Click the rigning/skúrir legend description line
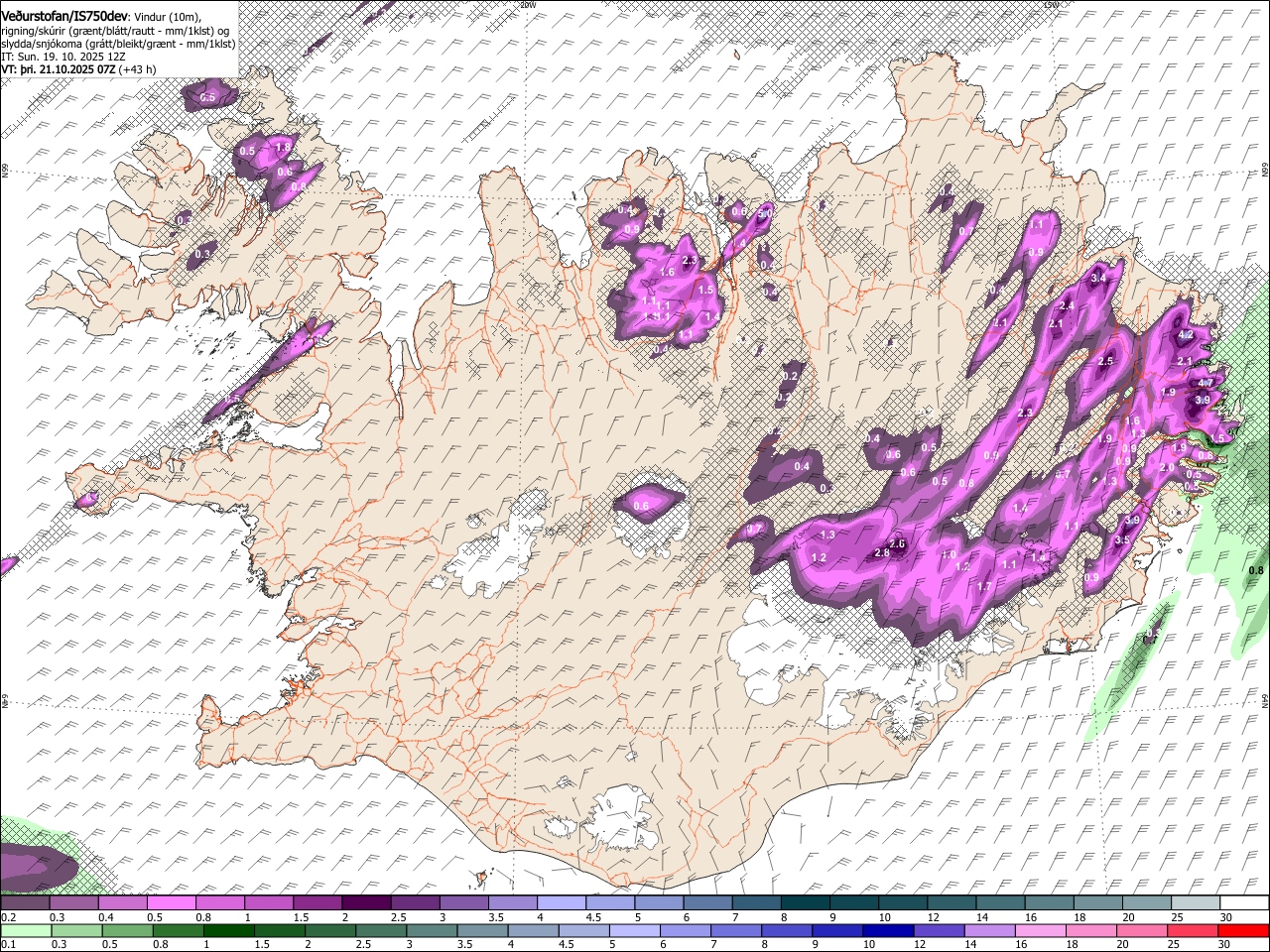Viewport: 1270px width, 952px height. (x=116, y=31)
